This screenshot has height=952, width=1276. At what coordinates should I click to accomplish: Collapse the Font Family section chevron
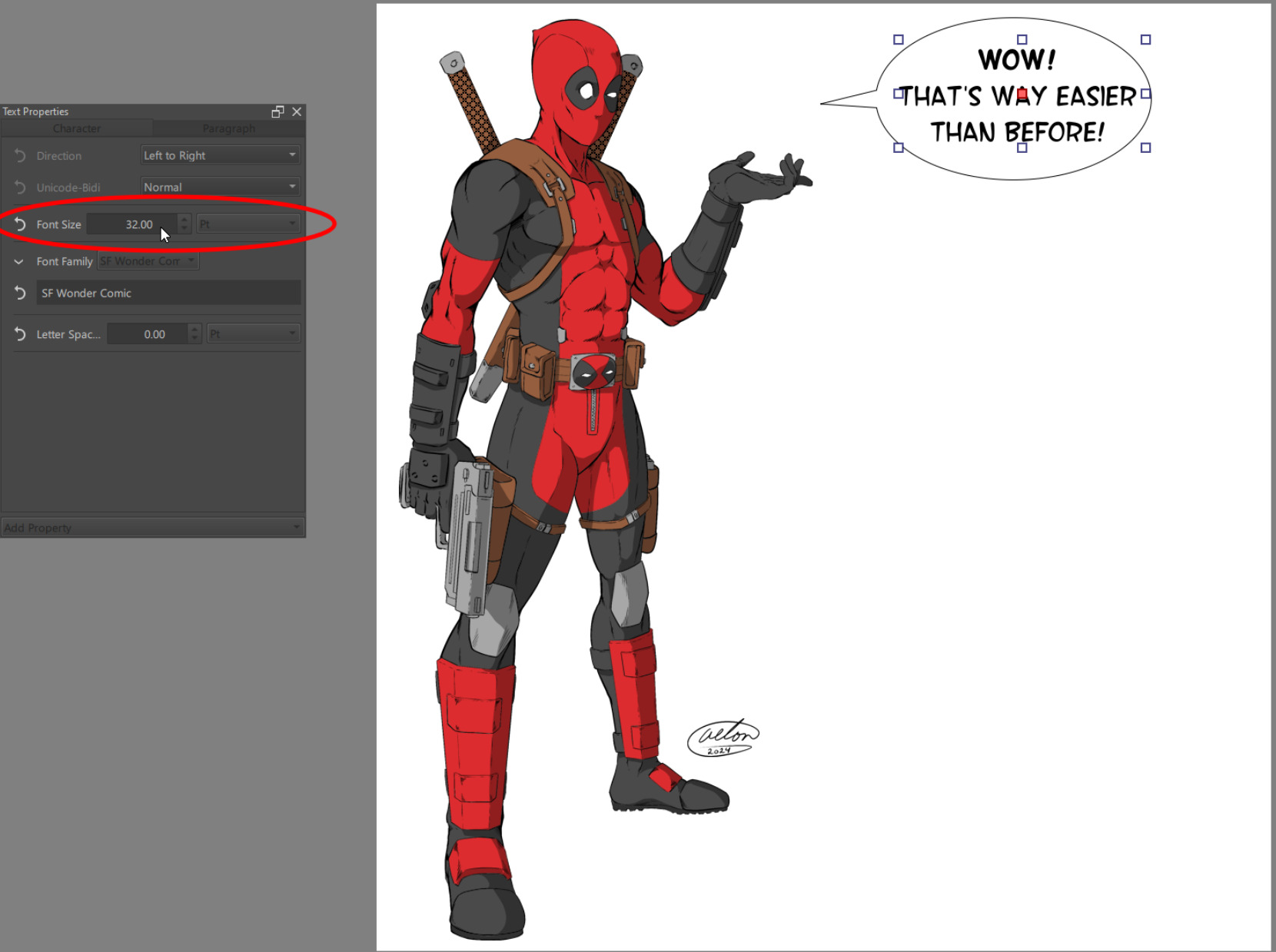pyautogui.click(x=18, y=262)
